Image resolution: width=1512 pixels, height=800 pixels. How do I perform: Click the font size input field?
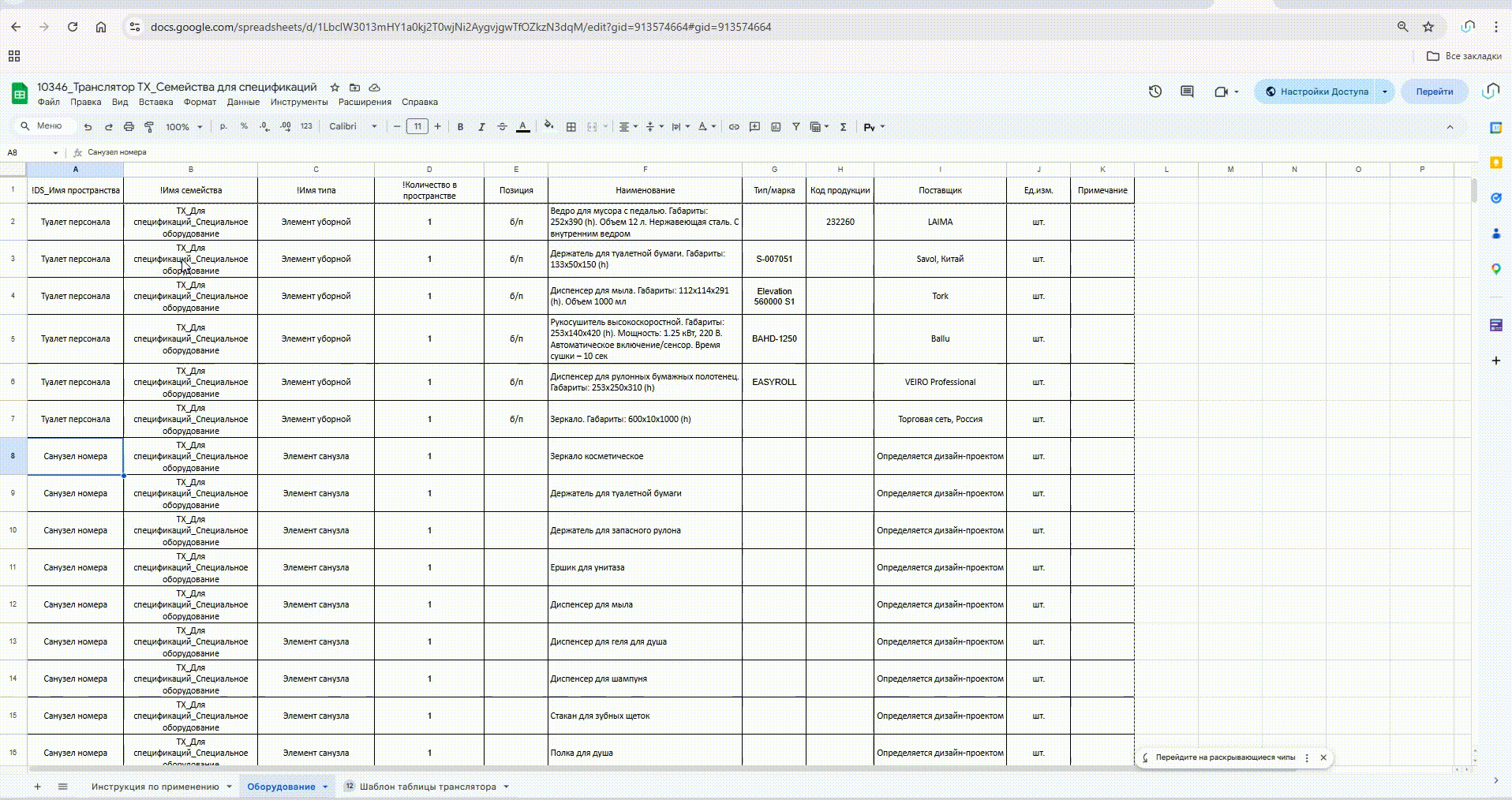pyautogui.click(x=417, y=126)
